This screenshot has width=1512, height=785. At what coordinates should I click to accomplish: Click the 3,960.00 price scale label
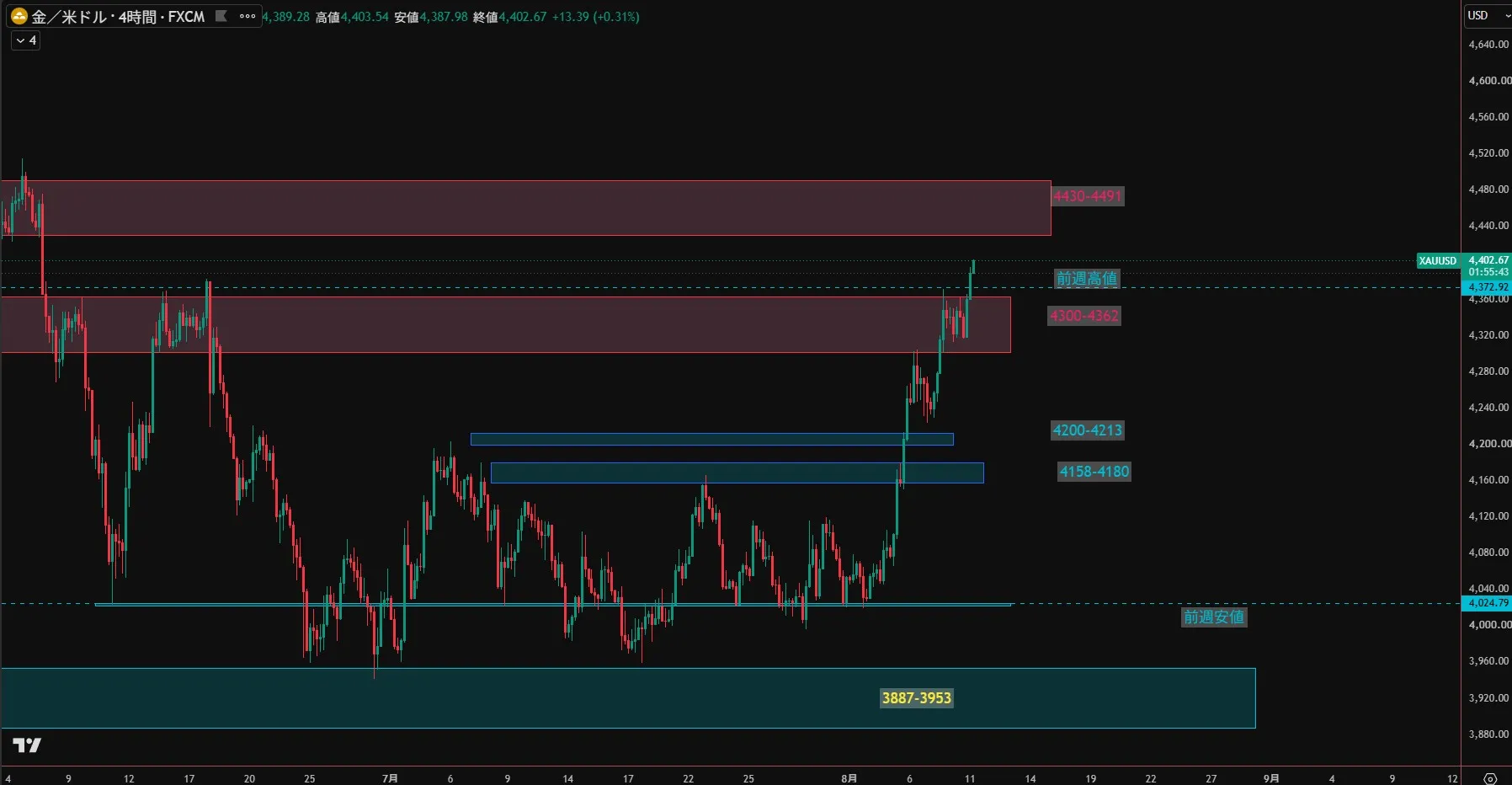point(1488,661)
